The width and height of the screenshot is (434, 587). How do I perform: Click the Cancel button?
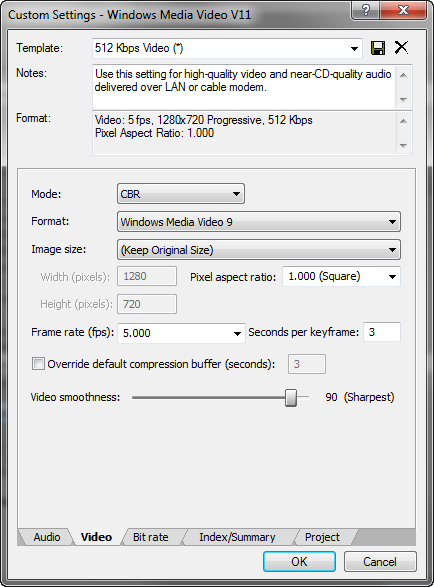click(380, 561)
